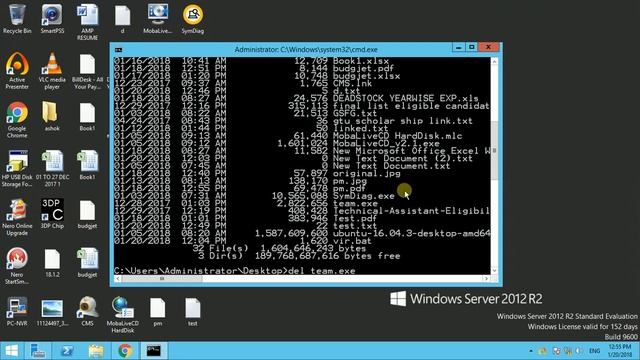Click the '32 File(s)' summary line
Viewport: 640px width, 360px height.
pos(279,248)
